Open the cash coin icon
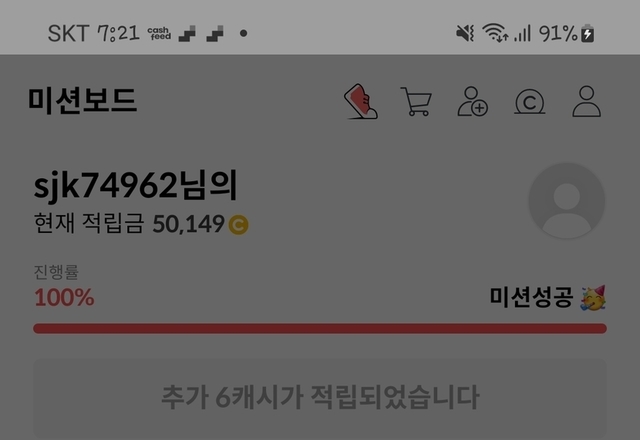 coord(529,102)
